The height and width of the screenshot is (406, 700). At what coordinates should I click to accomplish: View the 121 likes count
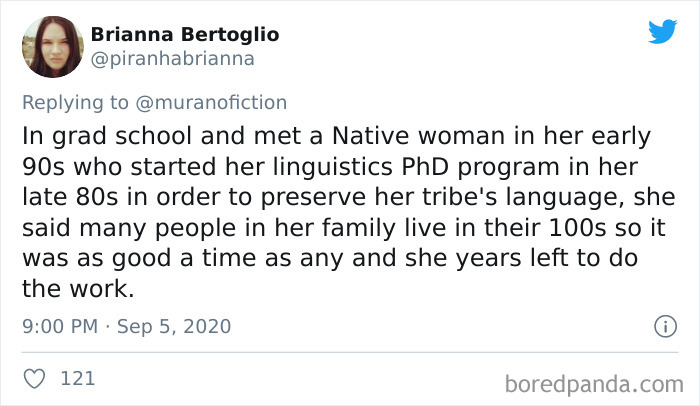point(78,379)
